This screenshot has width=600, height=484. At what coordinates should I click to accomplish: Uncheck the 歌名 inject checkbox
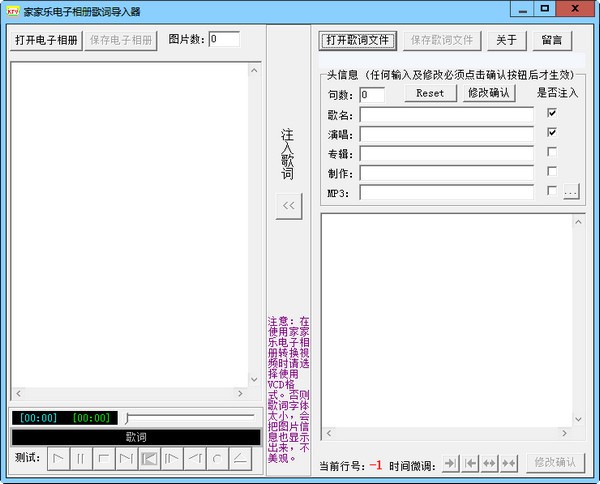[x=552, y=113]
